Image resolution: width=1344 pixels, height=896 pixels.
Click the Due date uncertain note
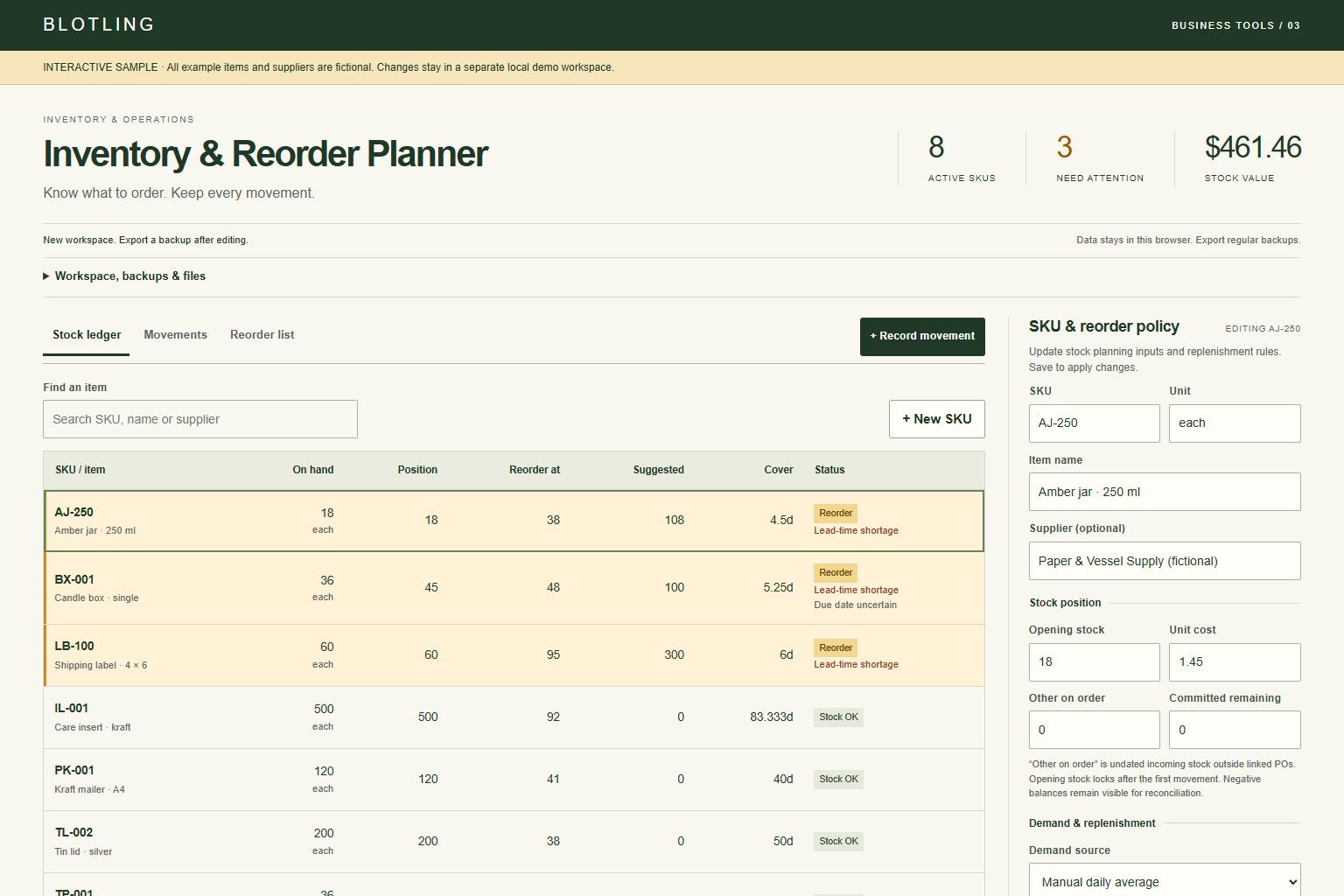pos(855,605)
